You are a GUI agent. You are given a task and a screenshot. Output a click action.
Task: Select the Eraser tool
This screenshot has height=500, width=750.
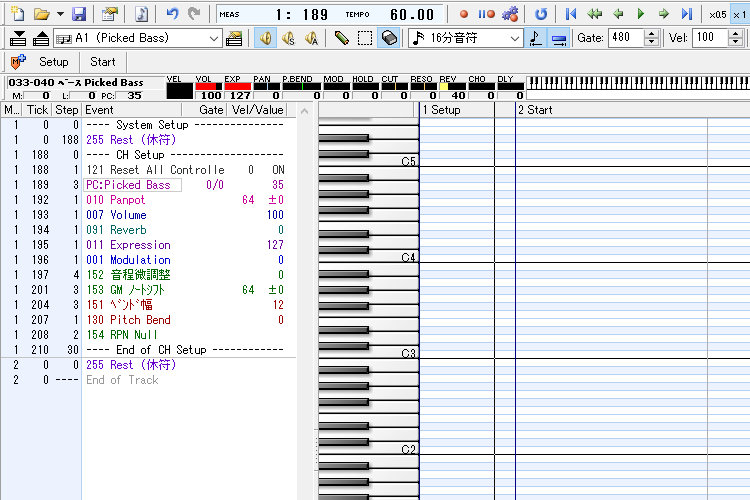(x=390, y=38)
